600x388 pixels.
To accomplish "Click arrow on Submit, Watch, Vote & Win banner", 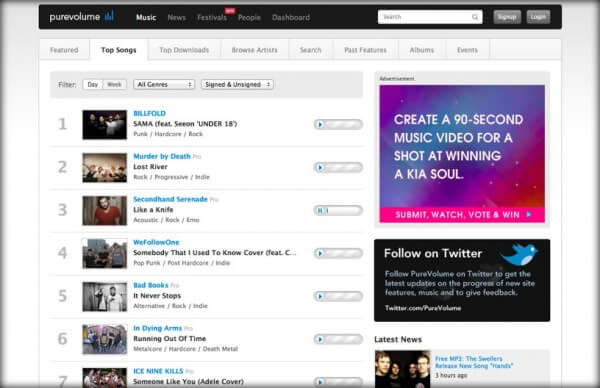I will click(x=529, y=215).
